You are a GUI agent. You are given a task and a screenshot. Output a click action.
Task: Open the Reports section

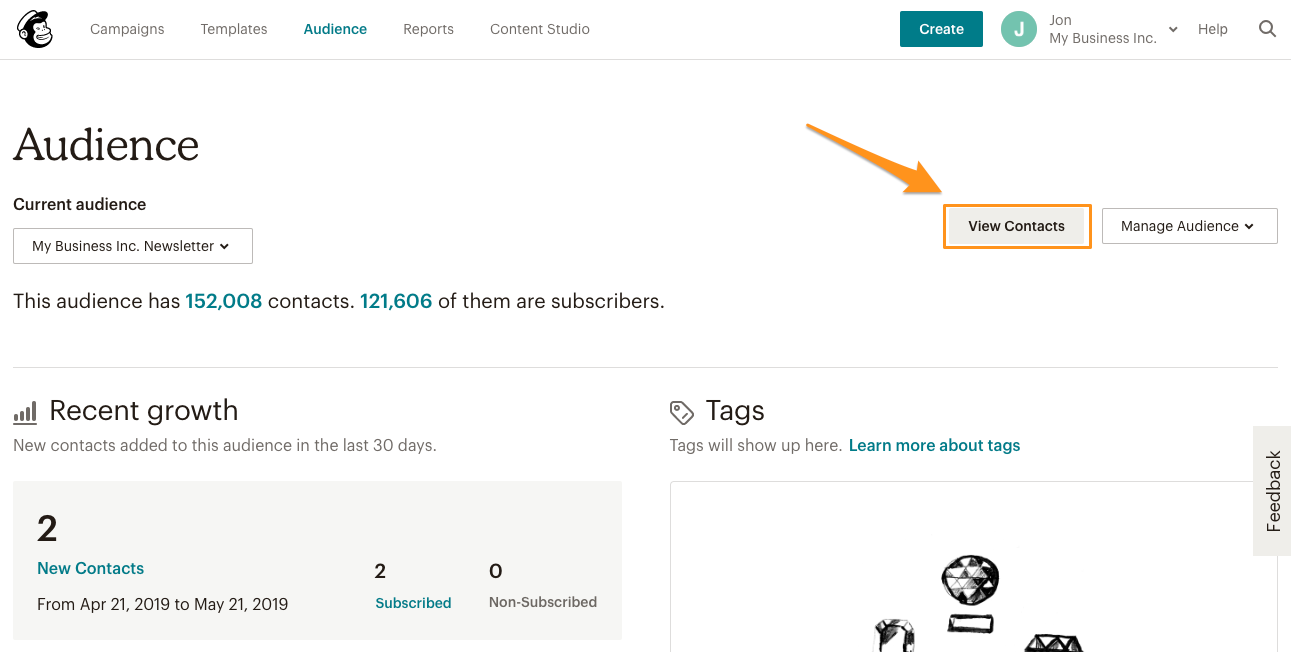(x=428, y=29)
